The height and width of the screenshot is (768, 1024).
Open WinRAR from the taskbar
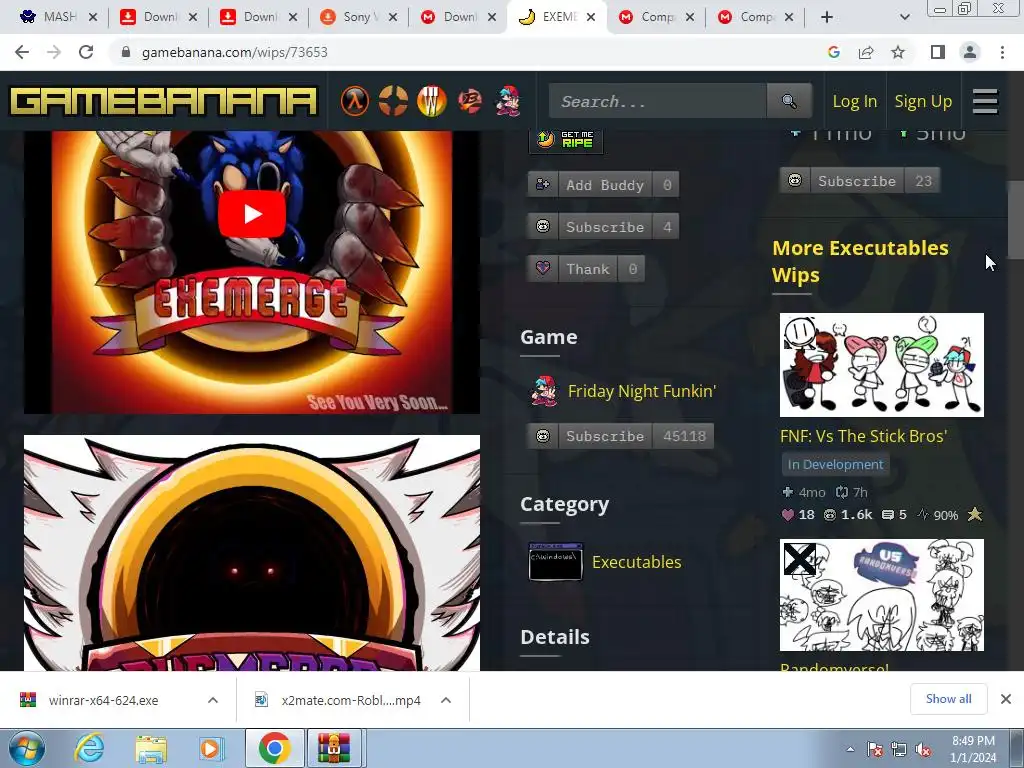334,748
